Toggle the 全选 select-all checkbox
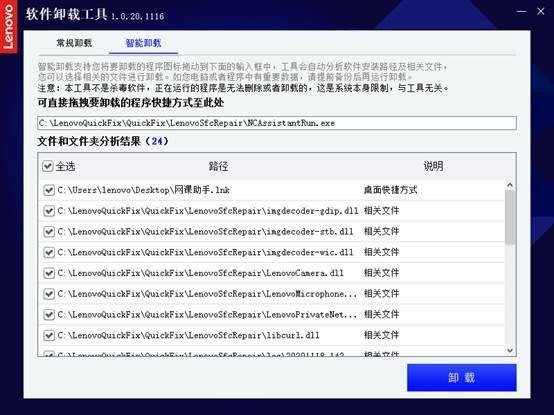 (x=48, y=166)
